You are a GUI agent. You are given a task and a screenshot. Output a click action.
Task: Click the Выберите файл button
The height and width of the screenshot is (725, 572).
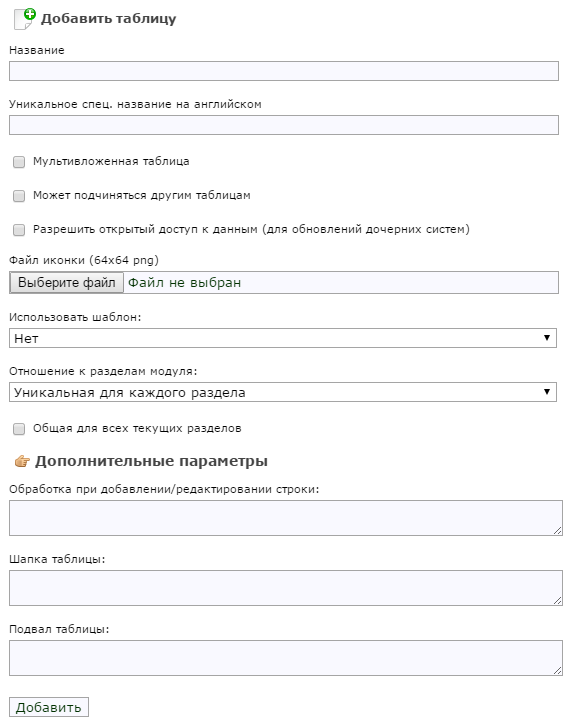(67, 282)
